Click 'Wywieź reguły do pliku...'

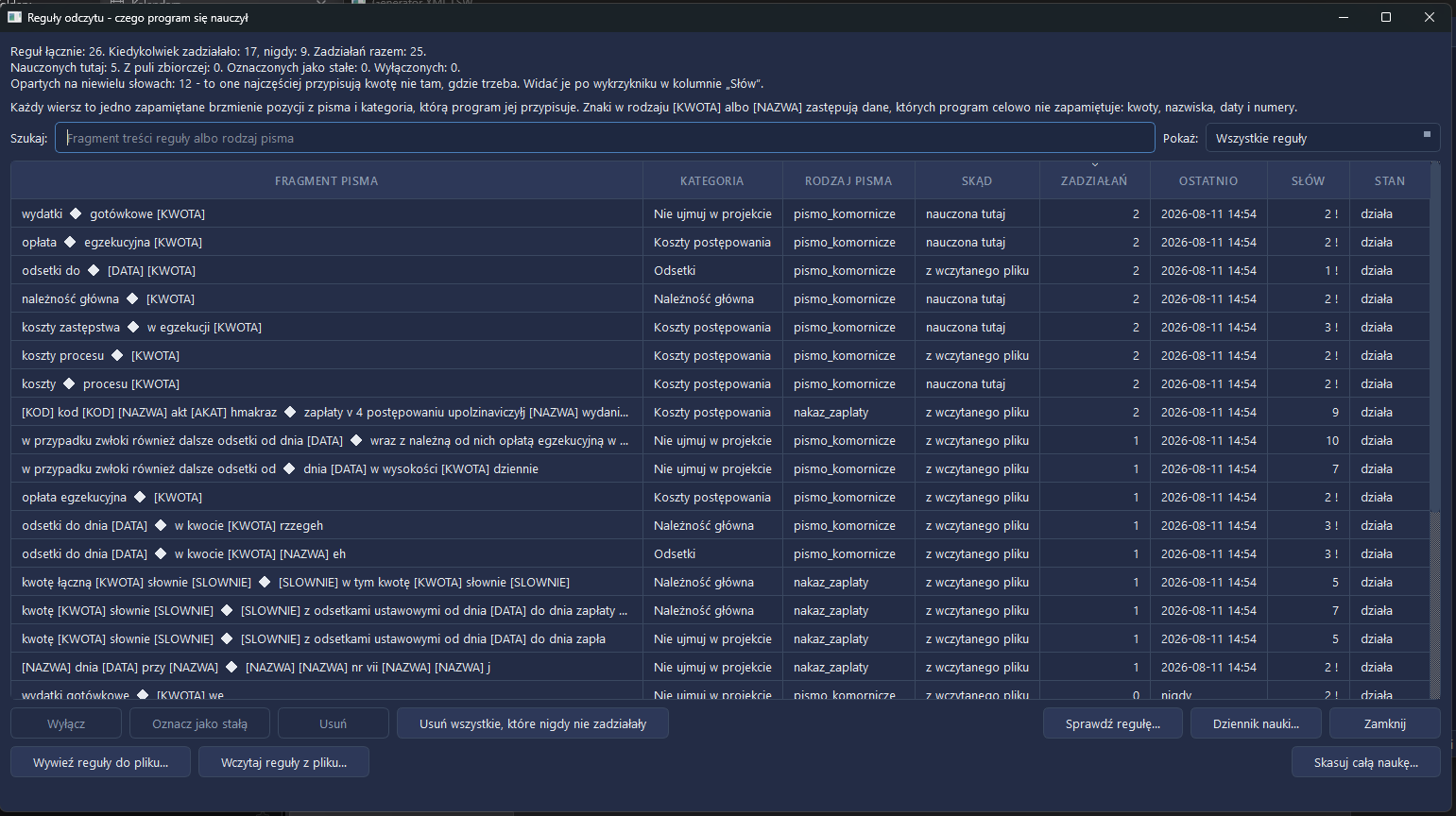pyautogui.click(x=101, y=762)
